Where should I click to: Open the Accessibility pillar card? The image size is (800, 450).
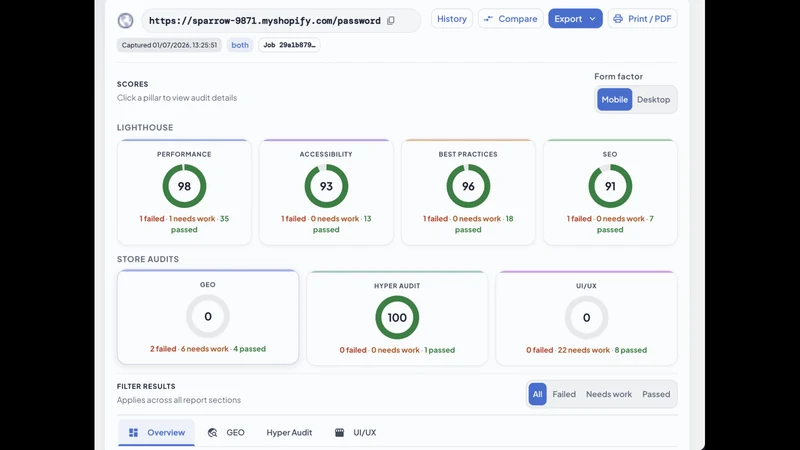(326, 192)
